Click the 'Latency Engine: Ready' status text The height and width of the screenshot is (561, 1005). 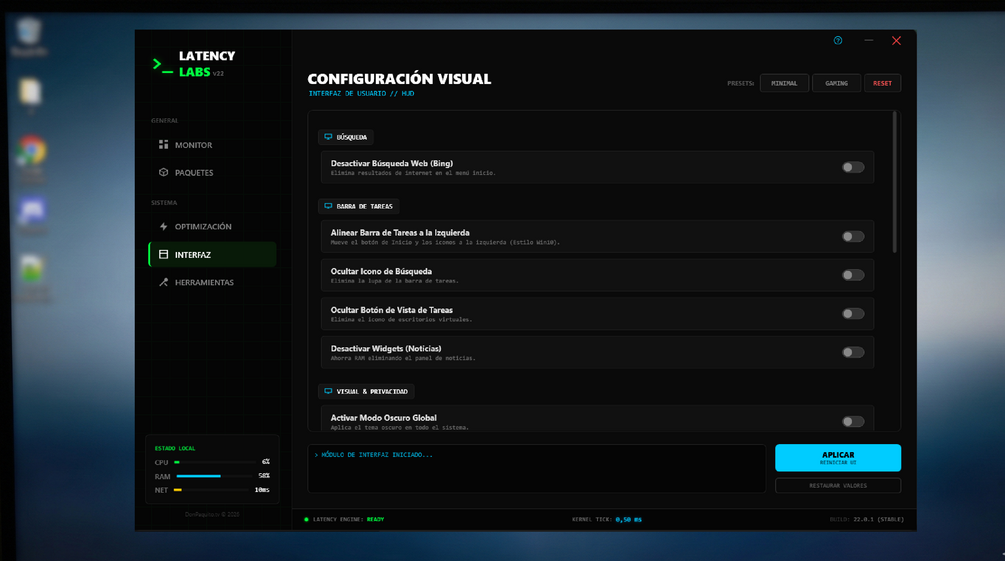tap(349, 519)
